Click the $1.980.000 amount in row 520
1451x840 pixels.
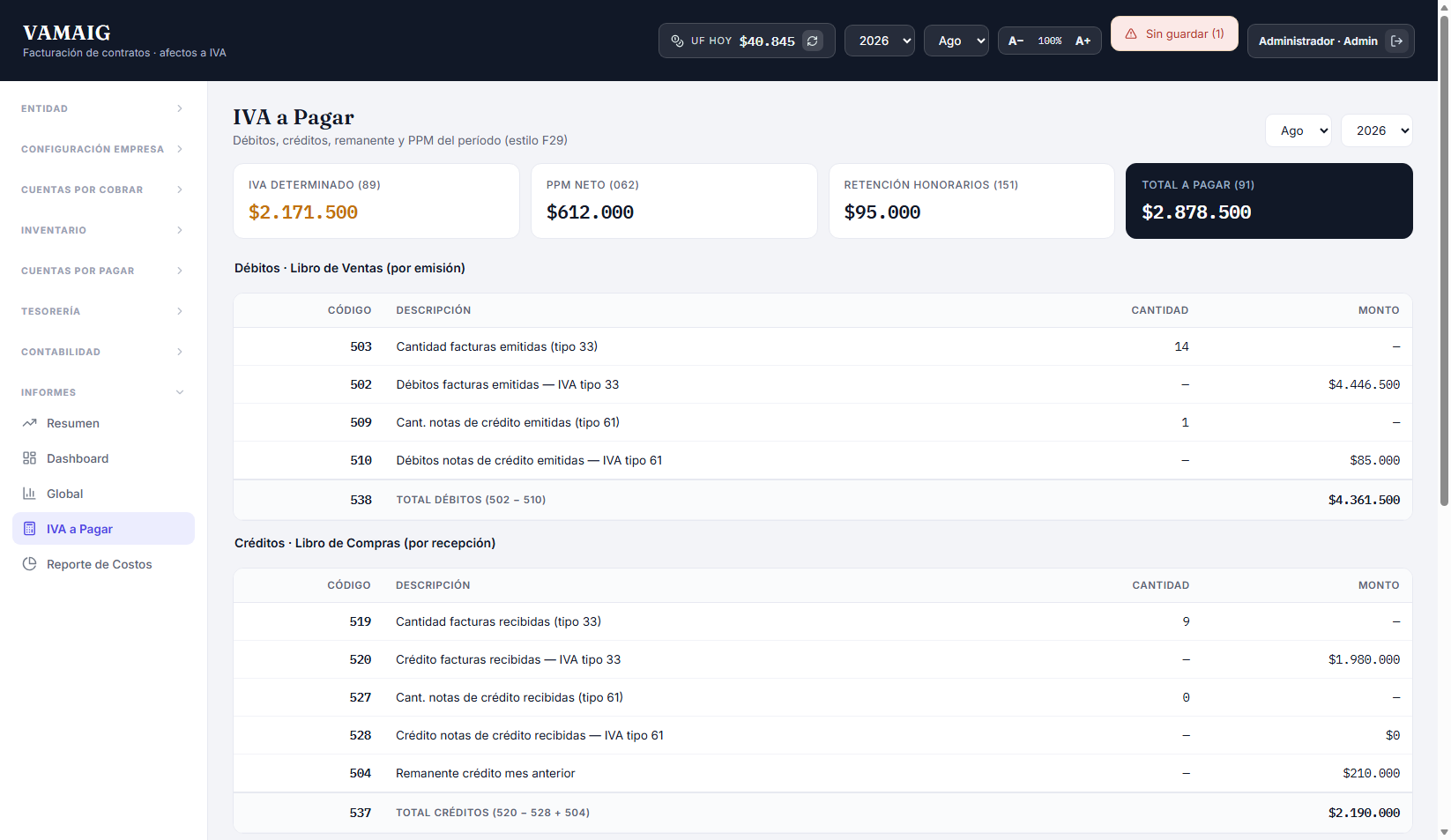tap(1364, 659)
